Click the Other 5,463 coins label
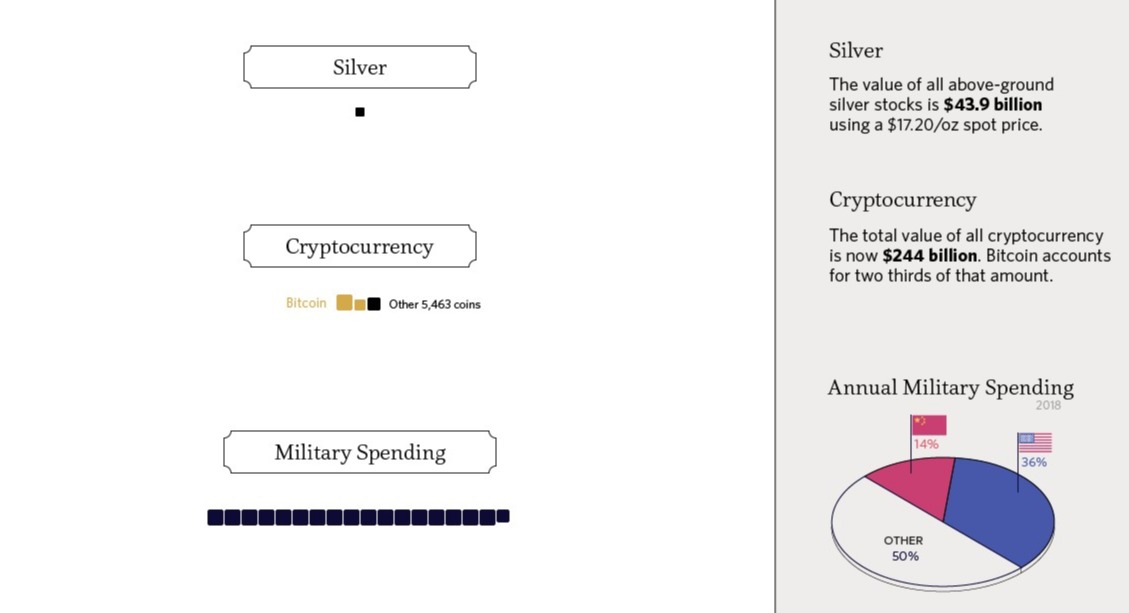The width and height of the screenshot is (1129, 613). 434,304
